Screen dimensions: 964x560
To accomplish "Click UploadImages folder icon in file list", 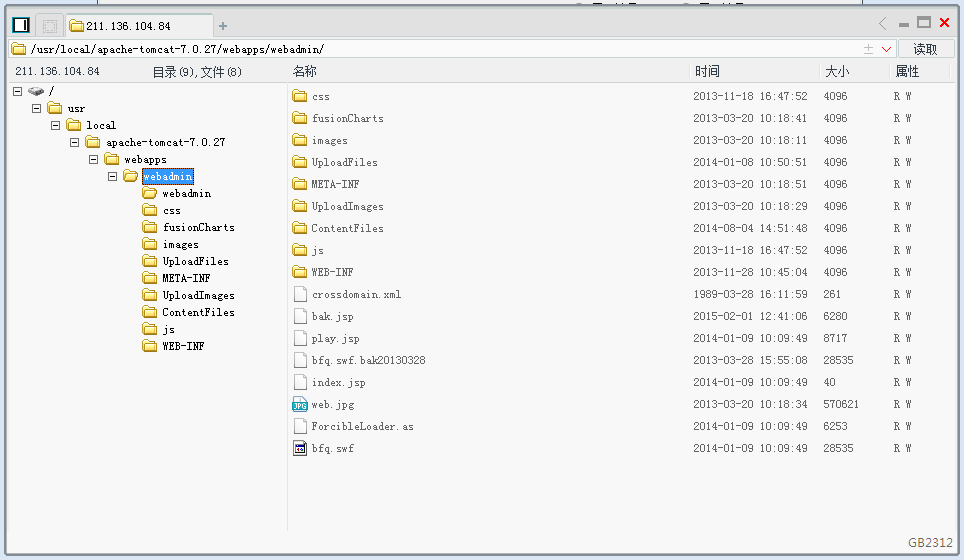I will (x=299, y=206).
